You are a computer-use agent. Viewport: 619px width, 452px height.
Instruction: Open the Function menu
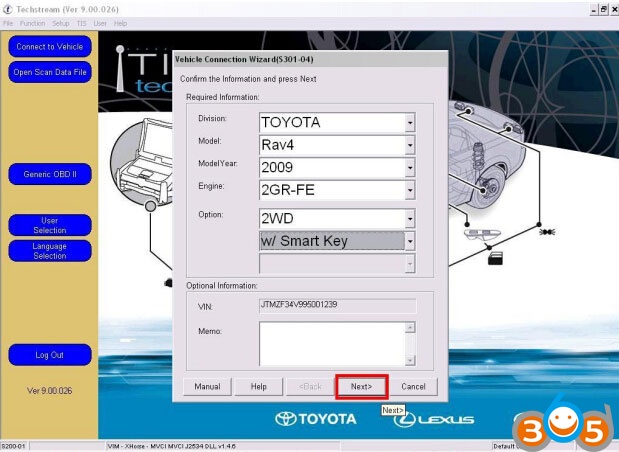(x=32, y=23)
